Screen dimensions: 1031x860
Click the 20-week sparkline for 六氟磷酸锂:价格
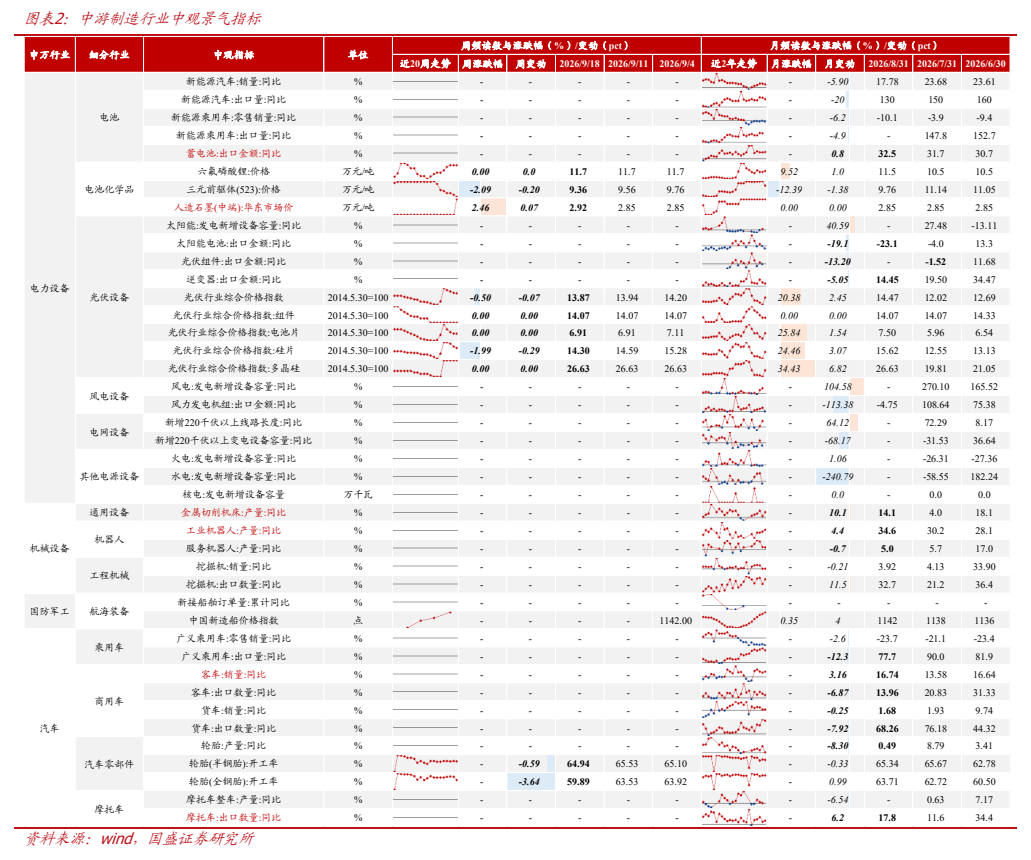pyautogui.click(x=425, y=172)
